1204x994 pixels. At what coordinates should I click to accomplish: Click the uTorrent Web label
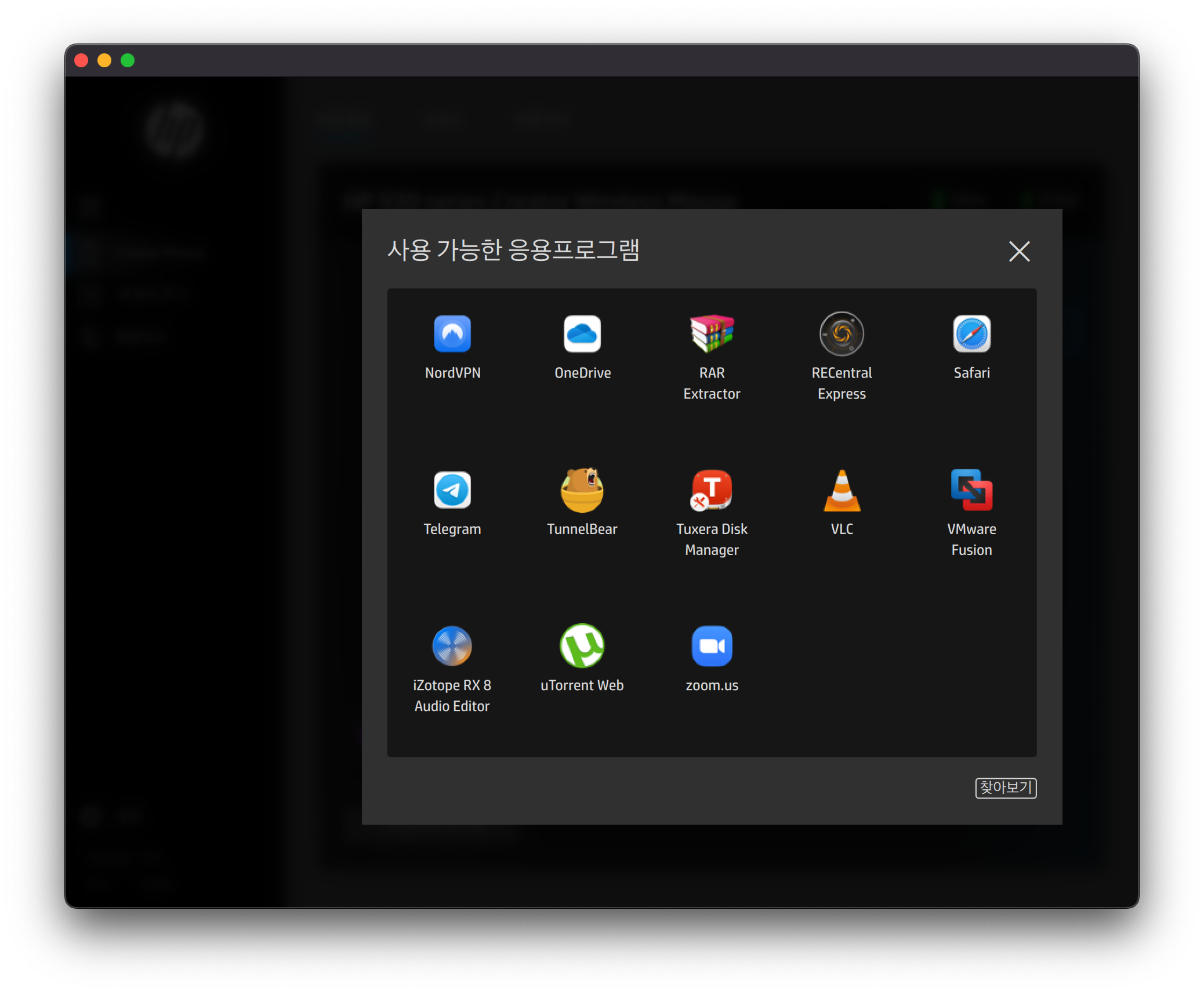(x=582, y=685)
